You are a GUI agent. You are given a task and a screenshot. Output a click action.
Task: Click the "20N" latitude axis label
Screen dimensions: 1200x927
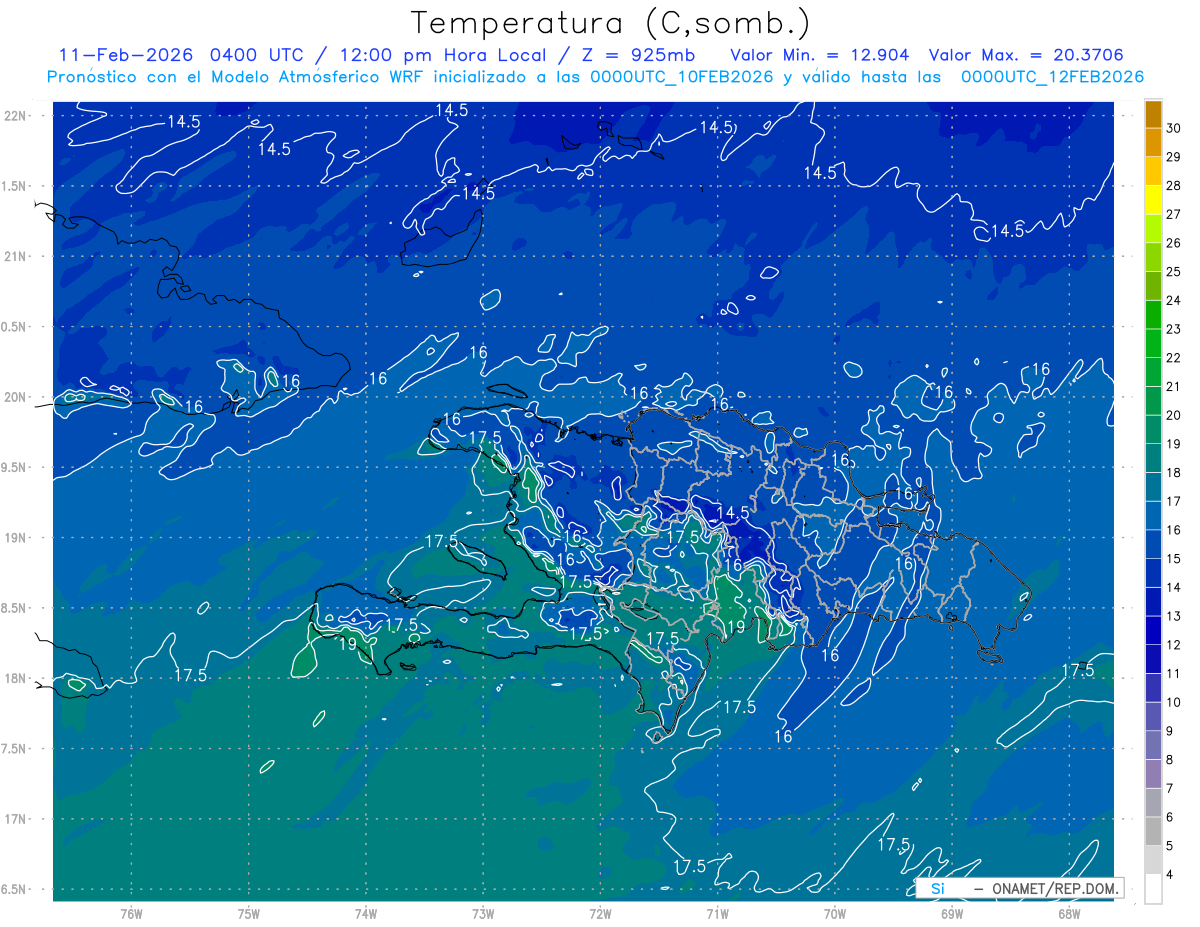click(x=17, y=397)
